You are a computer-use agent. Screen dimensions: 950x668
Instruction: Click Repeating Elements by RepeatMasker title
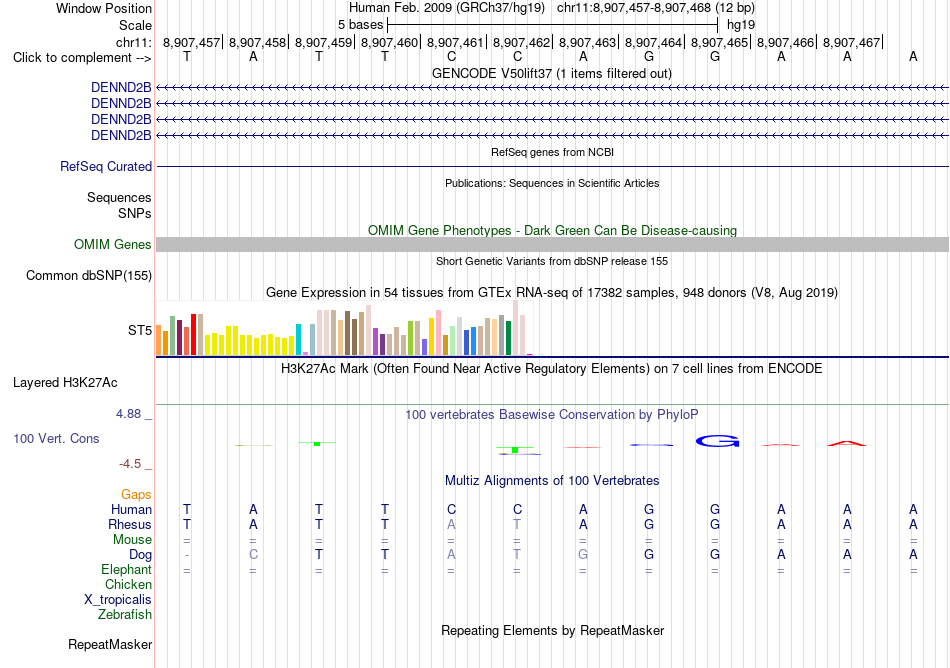tap(552, 630)
